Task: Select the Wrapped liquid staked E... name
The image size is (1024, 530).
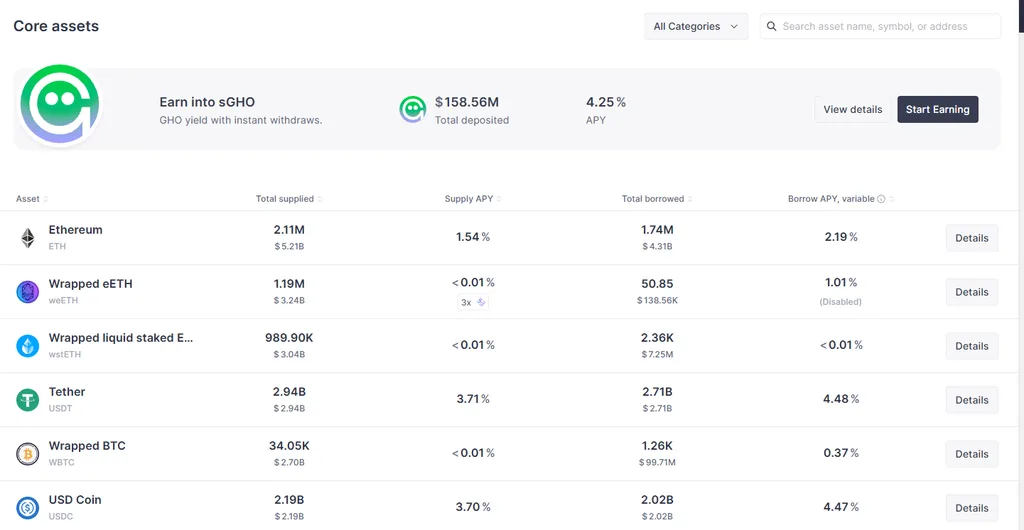Action: pos(121,338)
